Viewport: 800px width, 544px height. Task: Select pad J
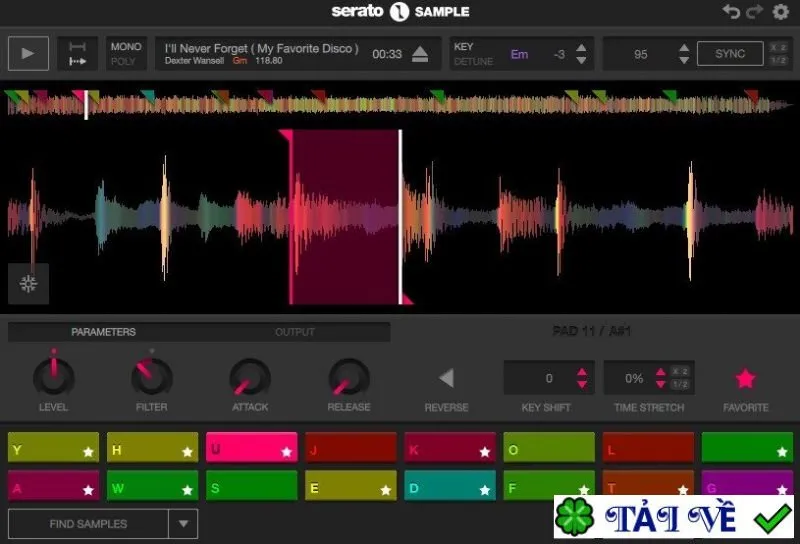point(351,447)
